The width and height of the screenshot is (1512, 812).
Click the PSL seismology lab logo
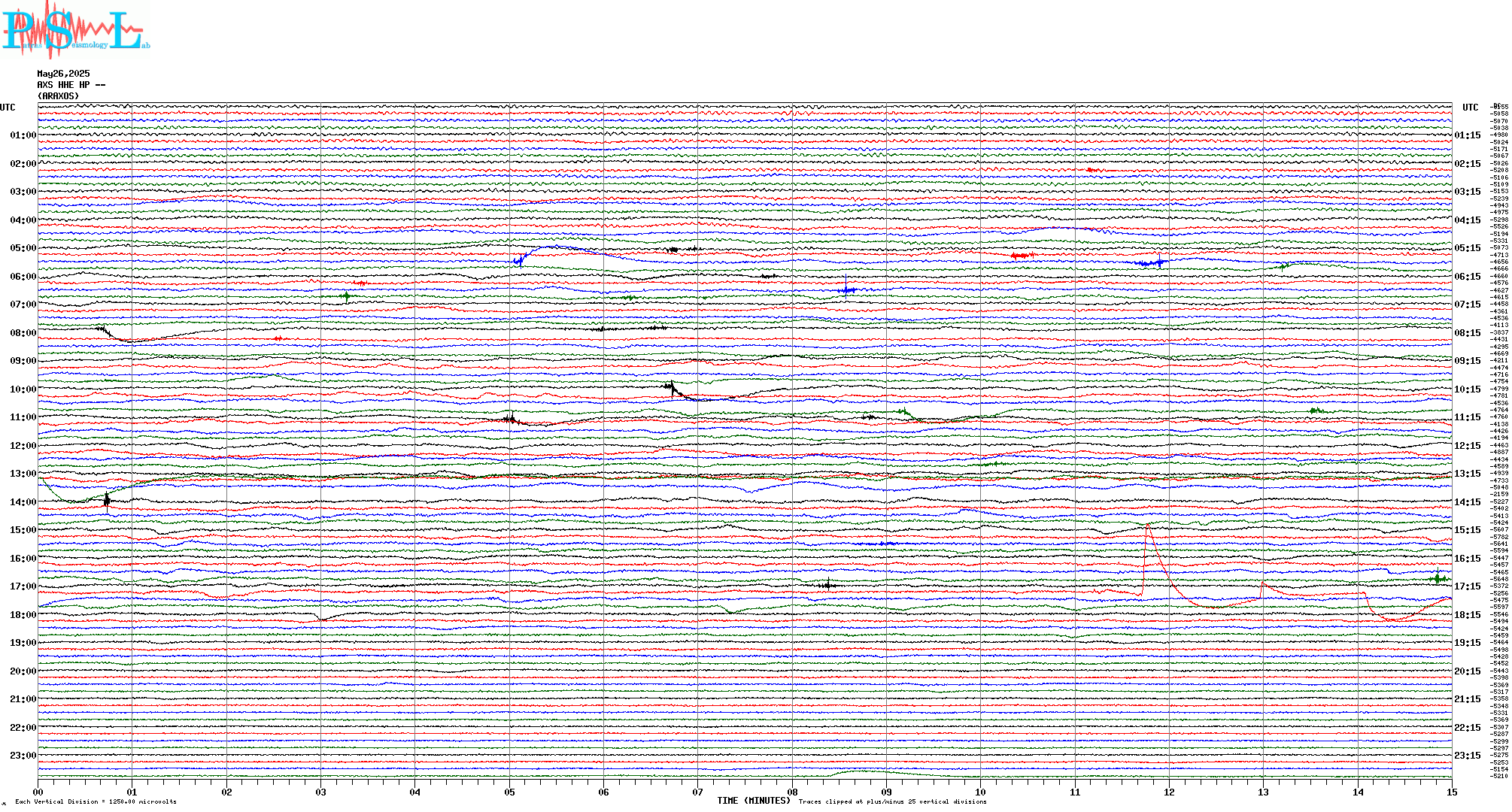click(x=75, y=29)
